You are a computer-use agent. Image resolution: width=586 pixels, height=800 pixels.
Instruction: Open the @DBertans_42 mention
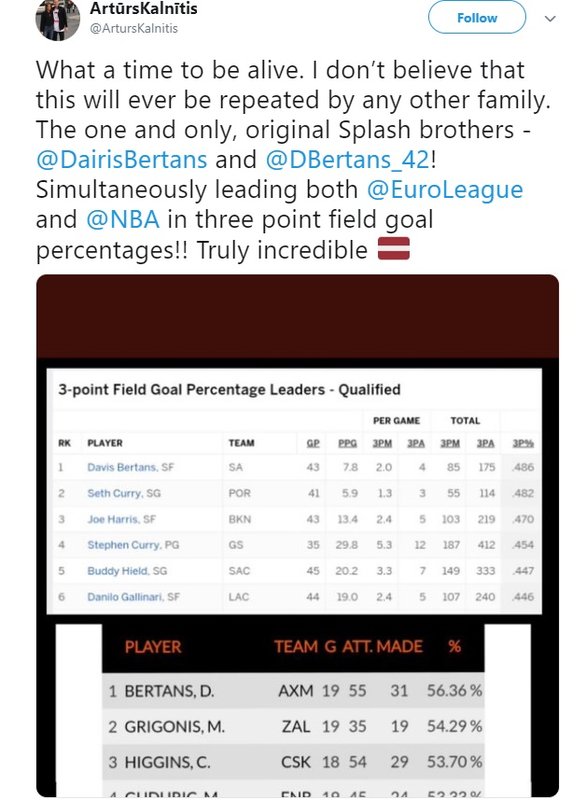pyautogui.click(x=348, y=160)
